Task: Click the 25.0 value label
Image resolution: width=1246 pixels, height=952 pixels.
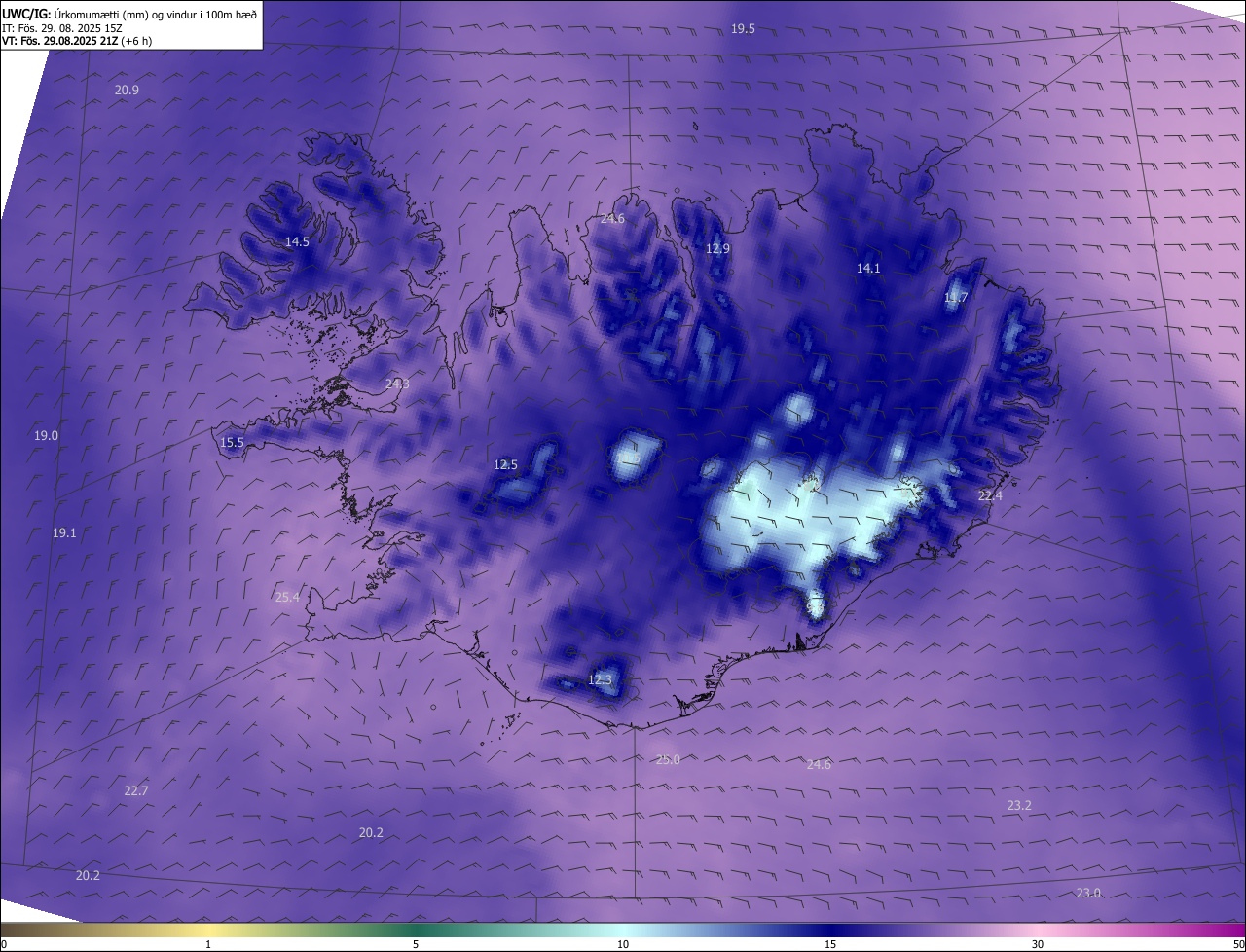Action: pyautogui.click(x=668, y=759)
